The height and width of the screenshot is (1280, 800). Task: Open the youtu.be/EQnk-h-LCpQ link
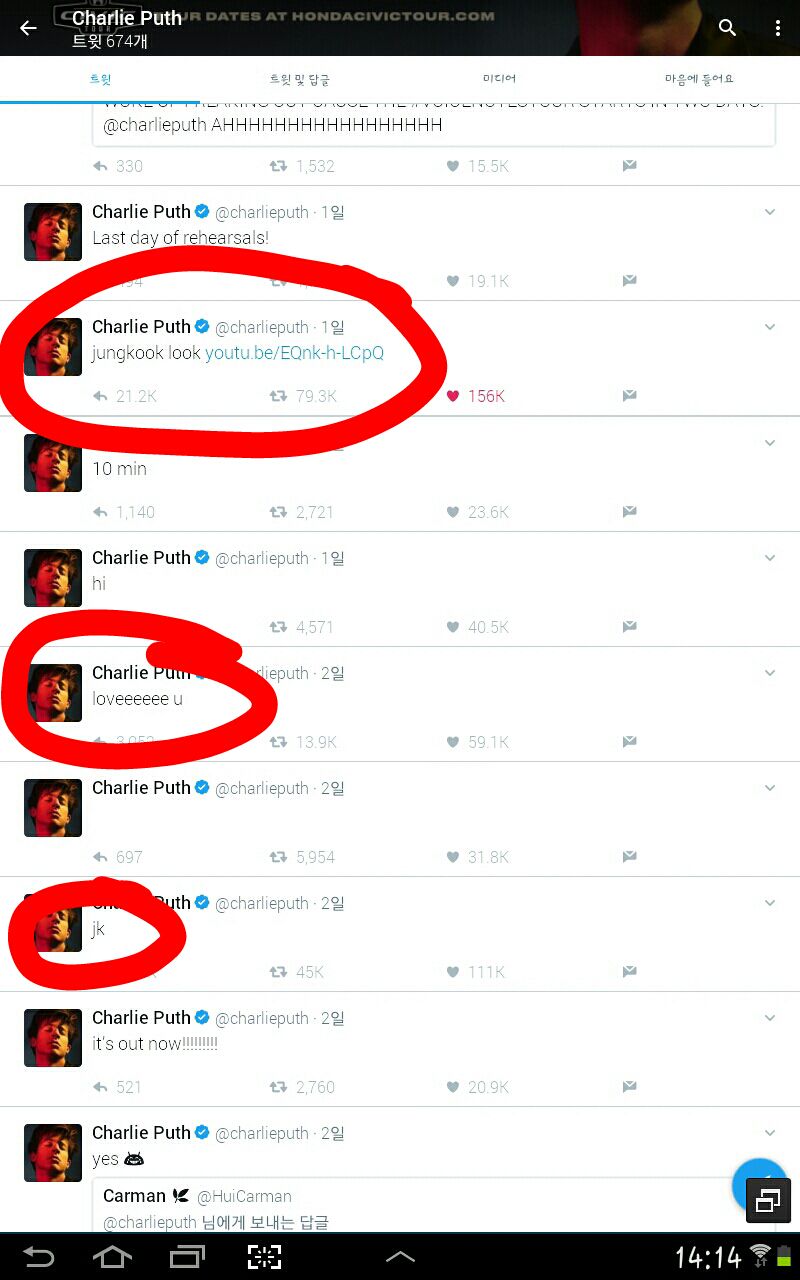pyautogui.click(x=294, y=353)
